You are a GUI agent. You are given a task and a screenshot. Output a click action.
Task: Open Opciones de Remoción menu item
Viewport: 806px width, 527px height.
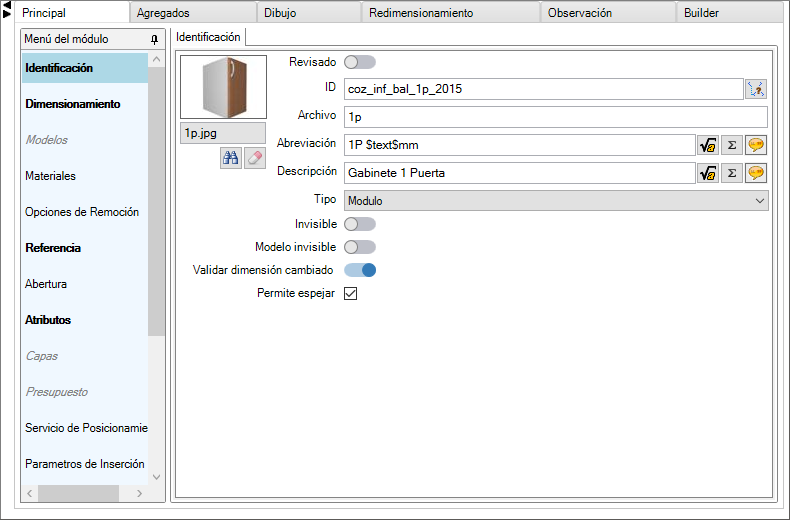click(x=85, y=212)
